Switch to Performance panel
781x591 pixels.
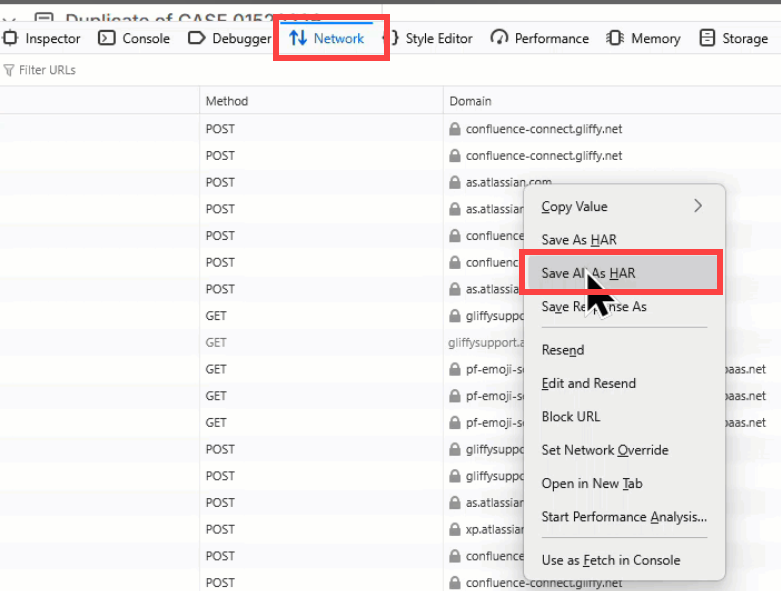point(540,39)
